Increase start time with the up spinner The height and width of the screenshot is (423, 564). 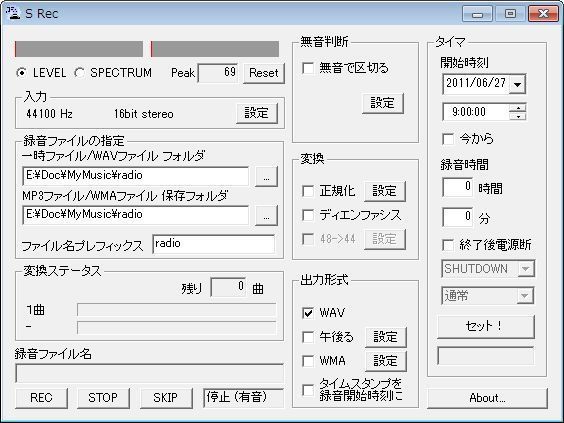click(518, 108)
